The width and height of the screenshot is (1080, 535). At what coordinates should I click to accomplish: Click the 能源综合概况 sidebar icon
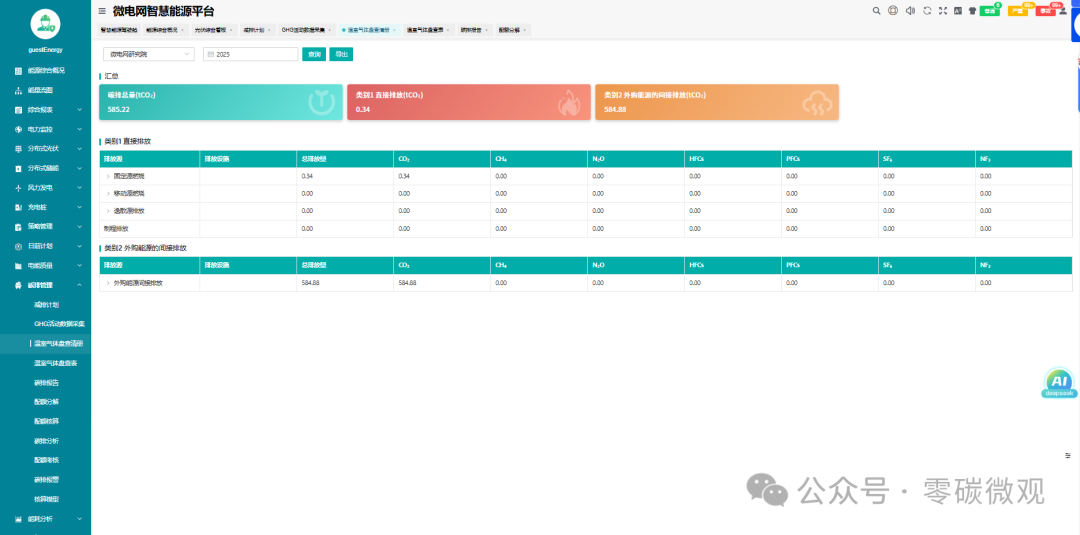(19, 70)
